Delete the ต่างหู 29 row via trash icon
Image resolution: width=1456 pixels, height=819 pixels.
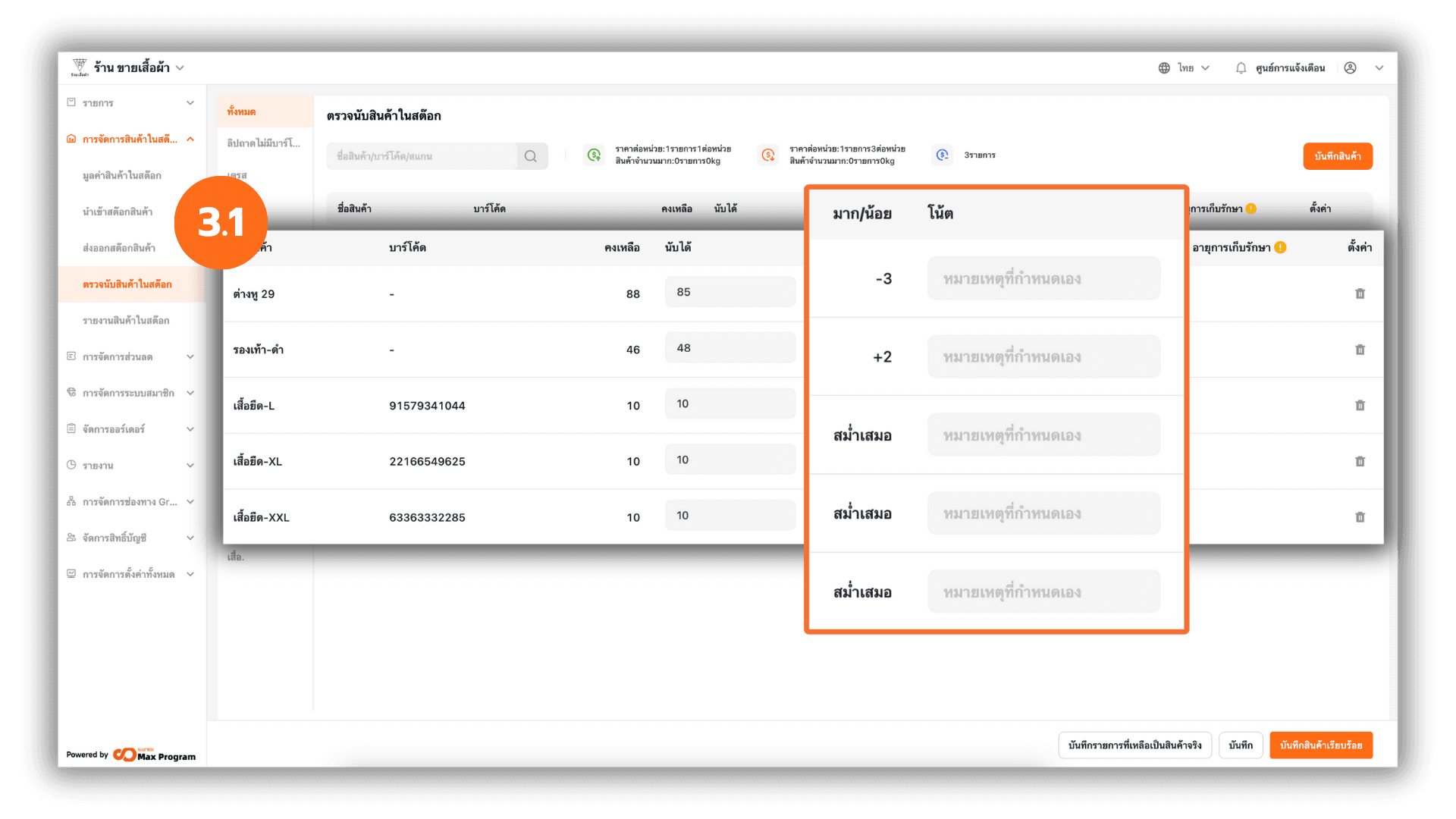point(1360,293)
